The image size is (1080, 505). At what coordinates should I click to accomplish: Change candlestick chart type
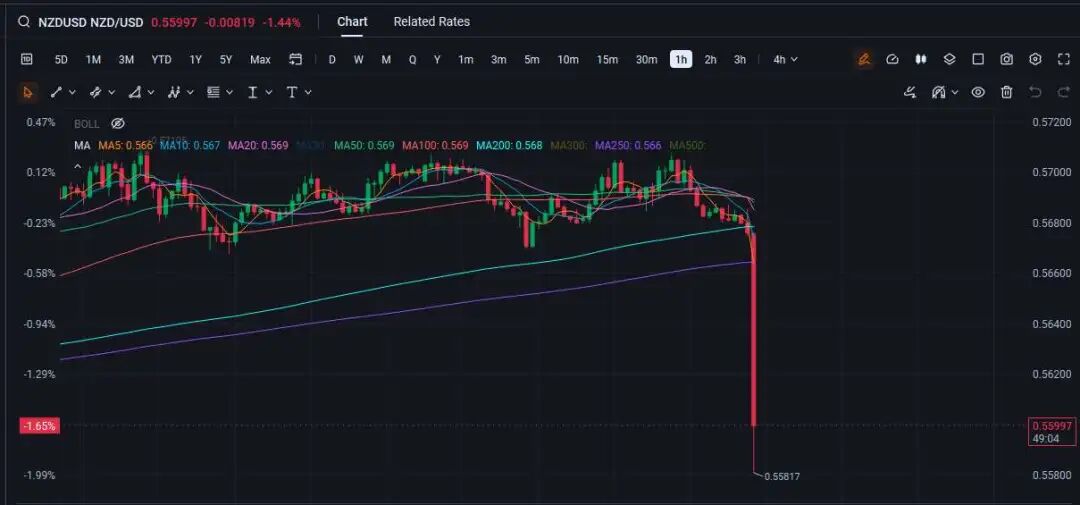point(921,59)
